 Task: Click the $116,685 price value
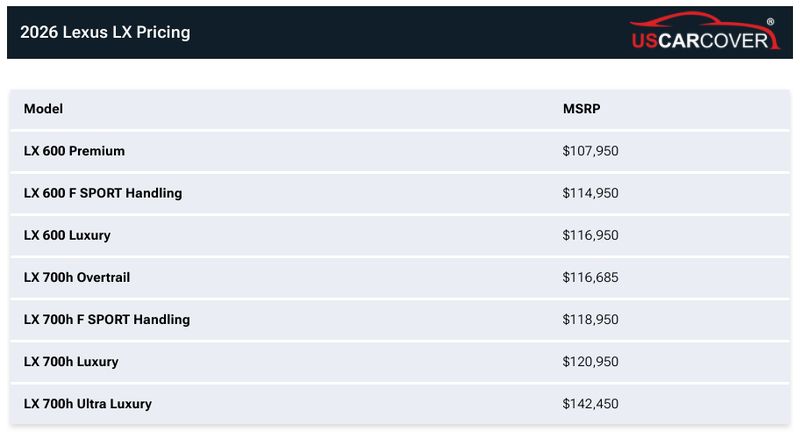[591, 277]
